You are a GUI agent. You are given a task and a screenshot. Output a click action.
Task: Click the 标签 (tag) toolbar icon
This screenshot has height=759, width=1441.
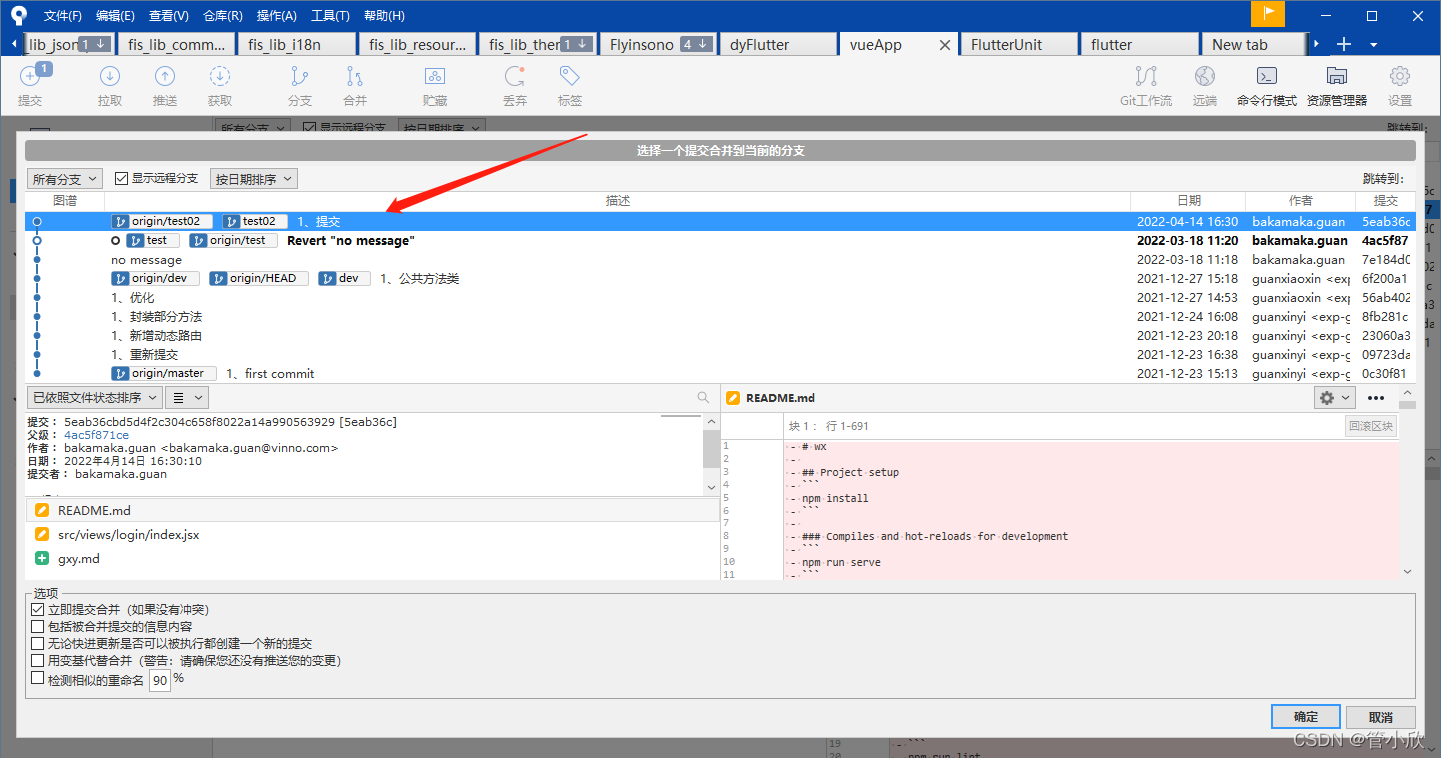tap(570, 77)
